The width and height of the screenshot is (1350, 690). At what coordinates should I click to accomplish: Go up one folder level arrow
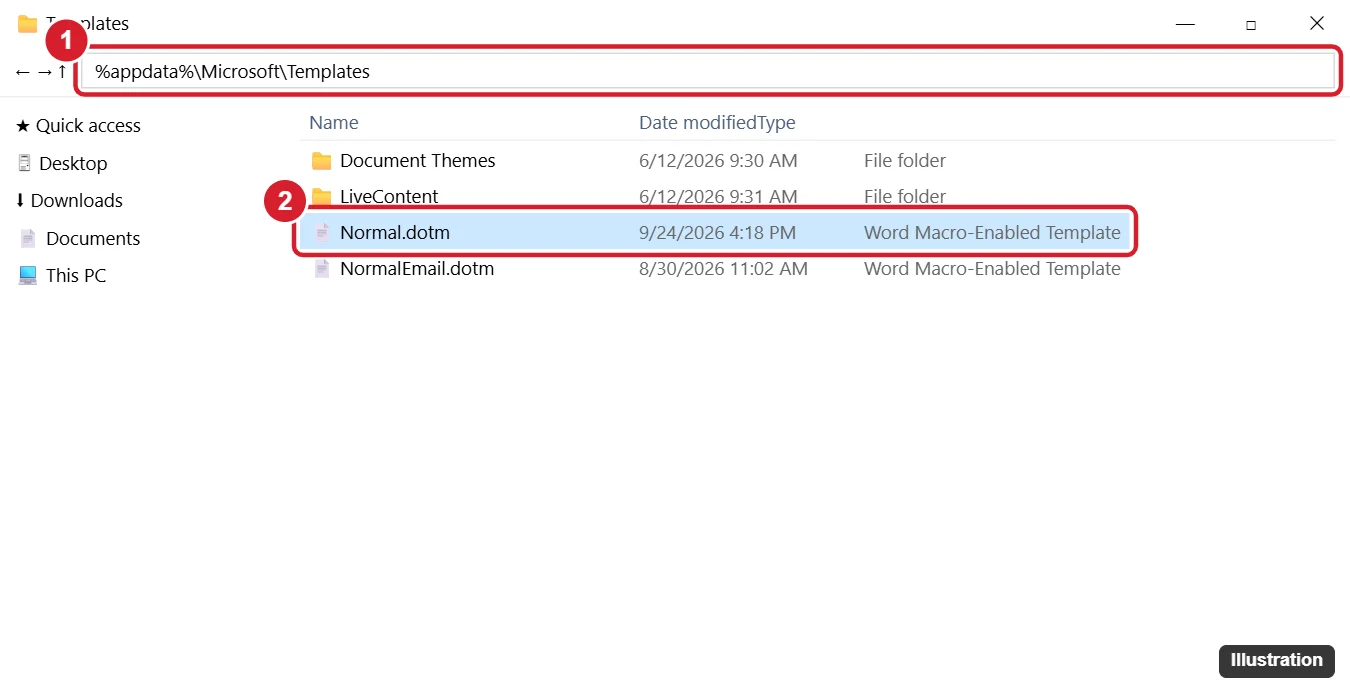[x=62, y=72]
